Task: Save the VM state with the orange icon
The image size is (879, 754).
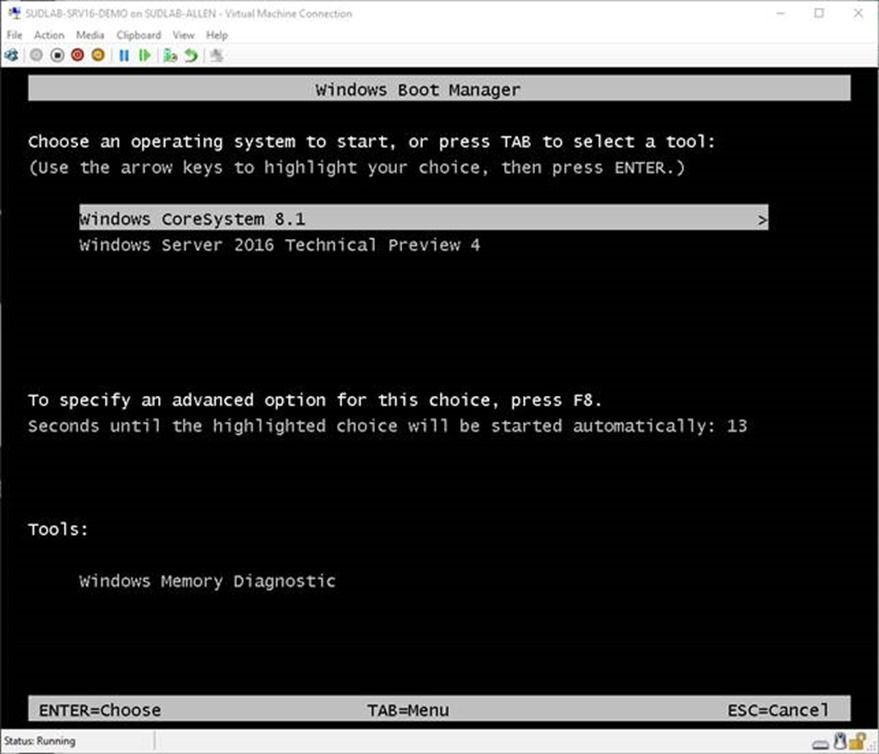Action: 98,55
